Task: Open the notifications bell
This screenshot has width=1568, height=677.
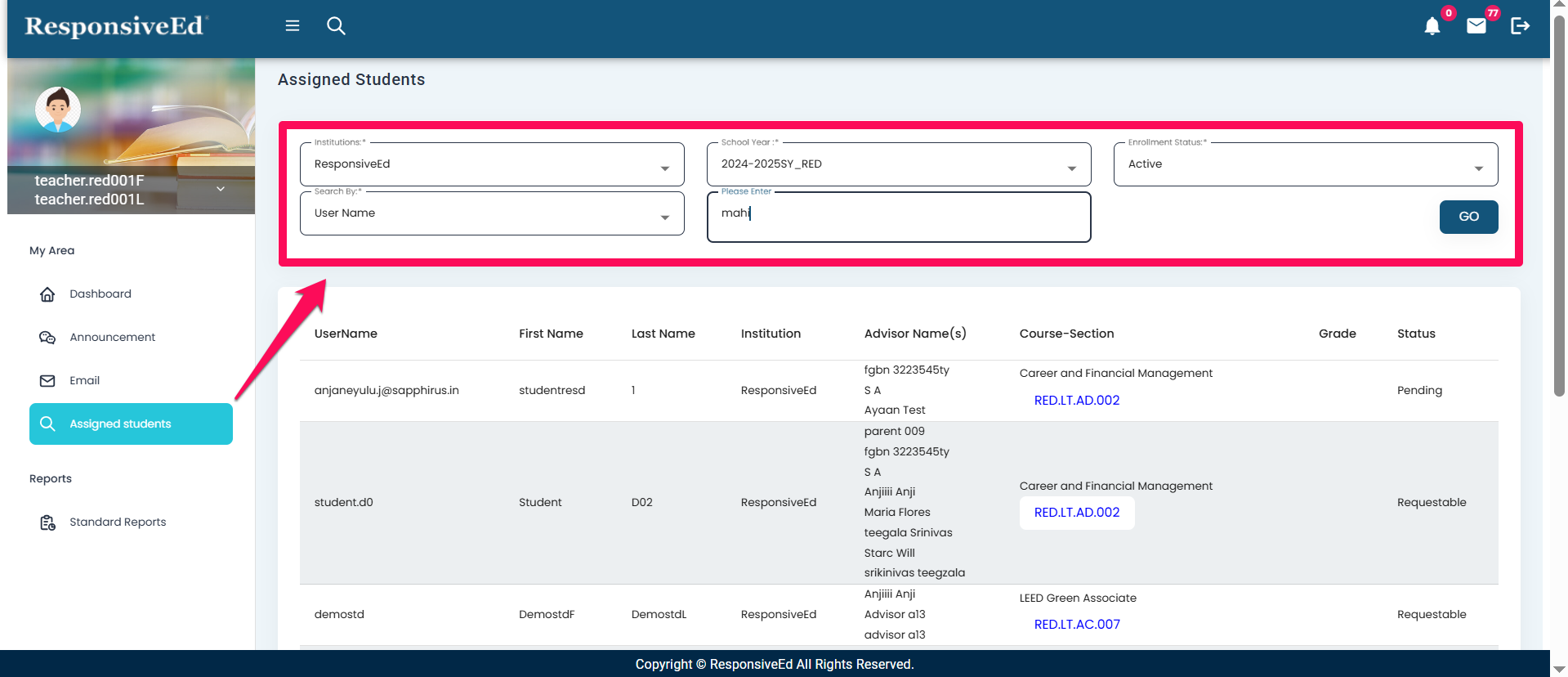Action: 1432,26
